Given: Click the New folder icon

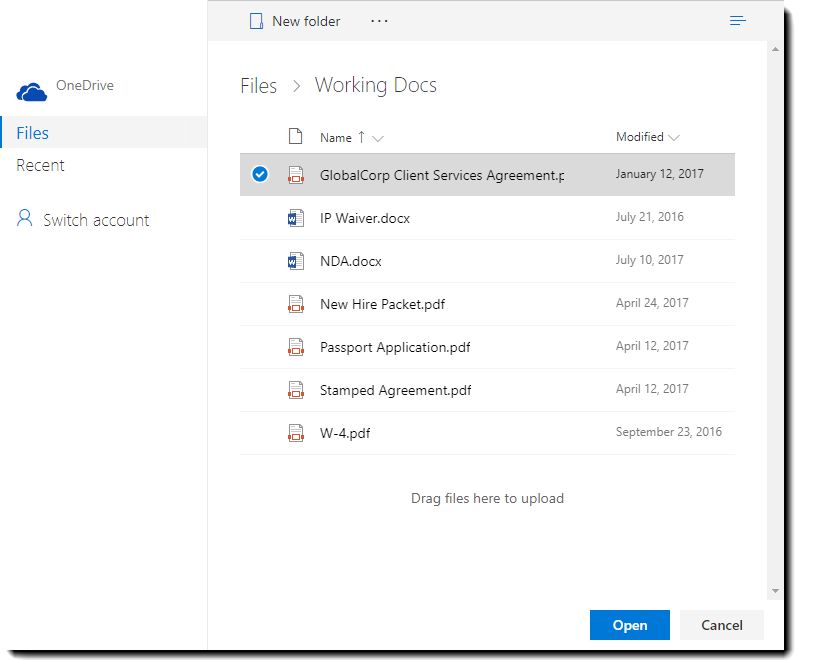Looking at the screenshot, I should click(x=257, y=21).
